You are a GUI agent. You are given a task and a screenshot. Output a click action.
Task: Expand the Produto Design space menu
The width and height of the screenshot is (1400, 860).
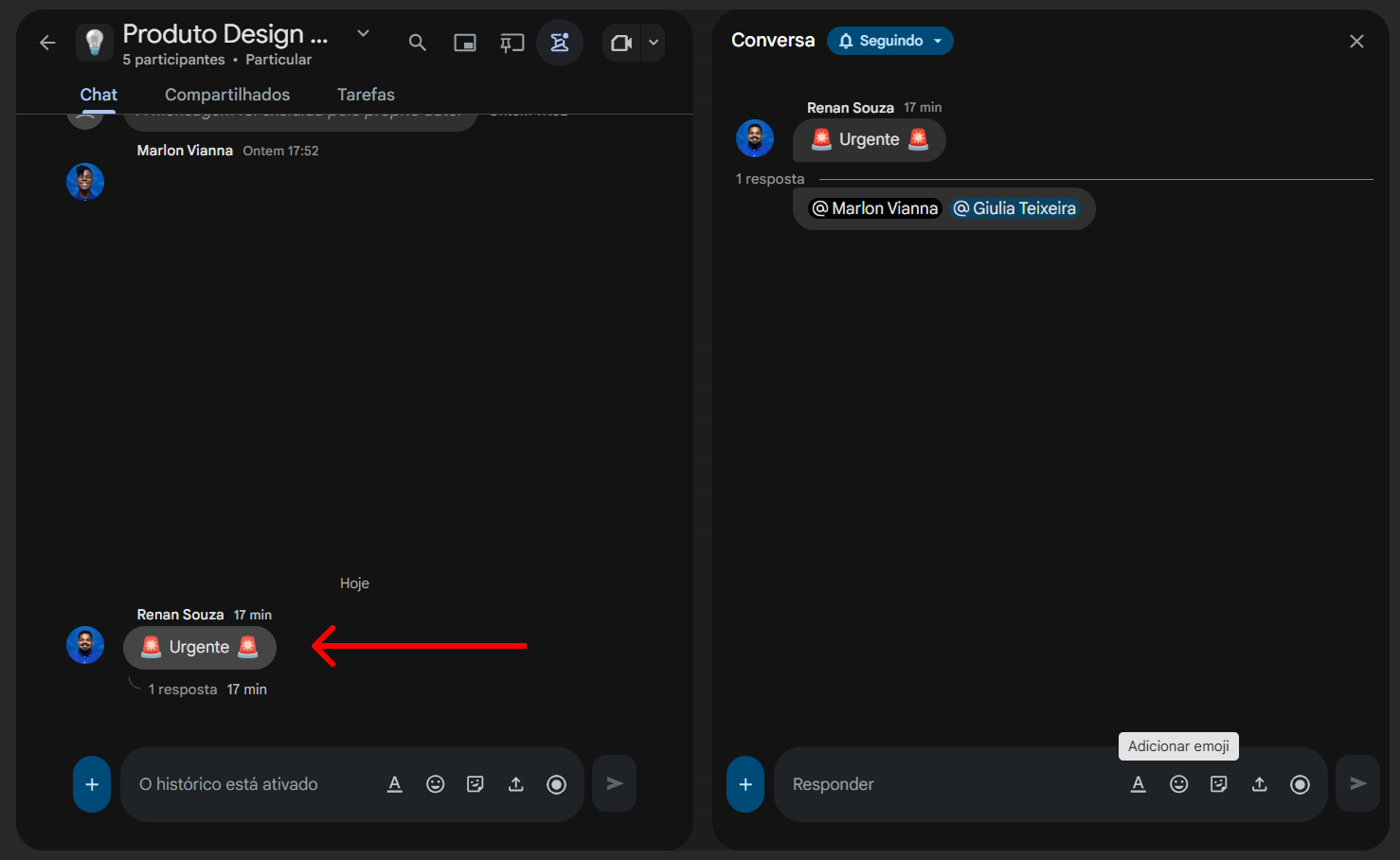363,34
